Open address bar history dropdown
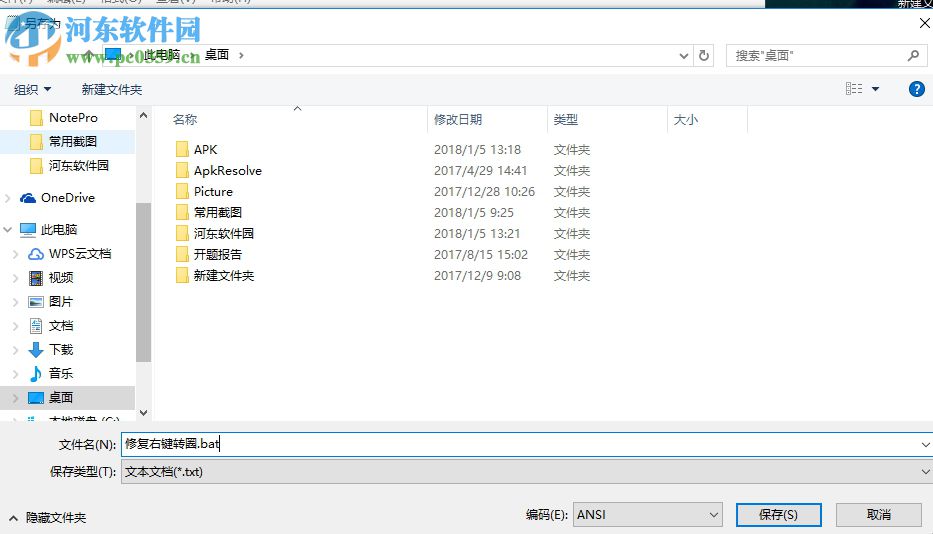This screenshot has width=933, height=534. tap(684, 56)
